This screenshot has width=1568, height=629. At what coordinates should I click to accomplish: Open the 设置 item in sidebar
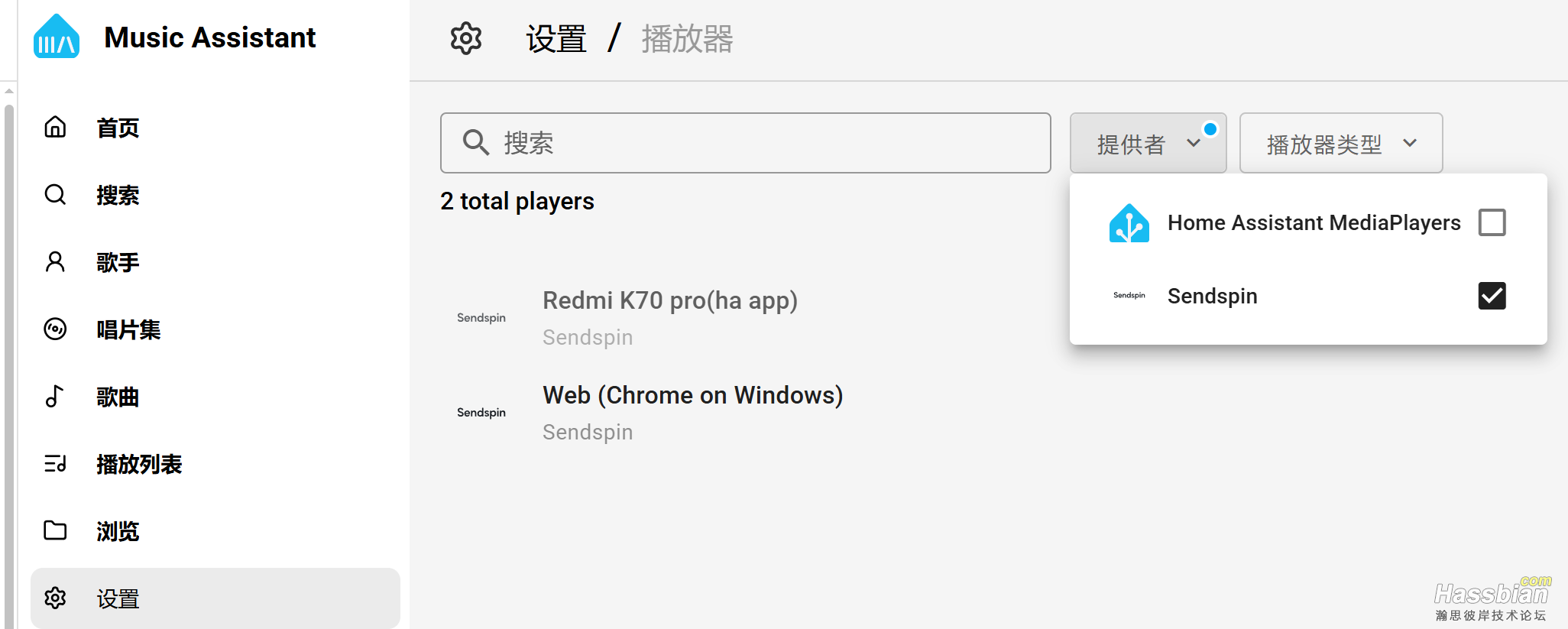[118, 598]
